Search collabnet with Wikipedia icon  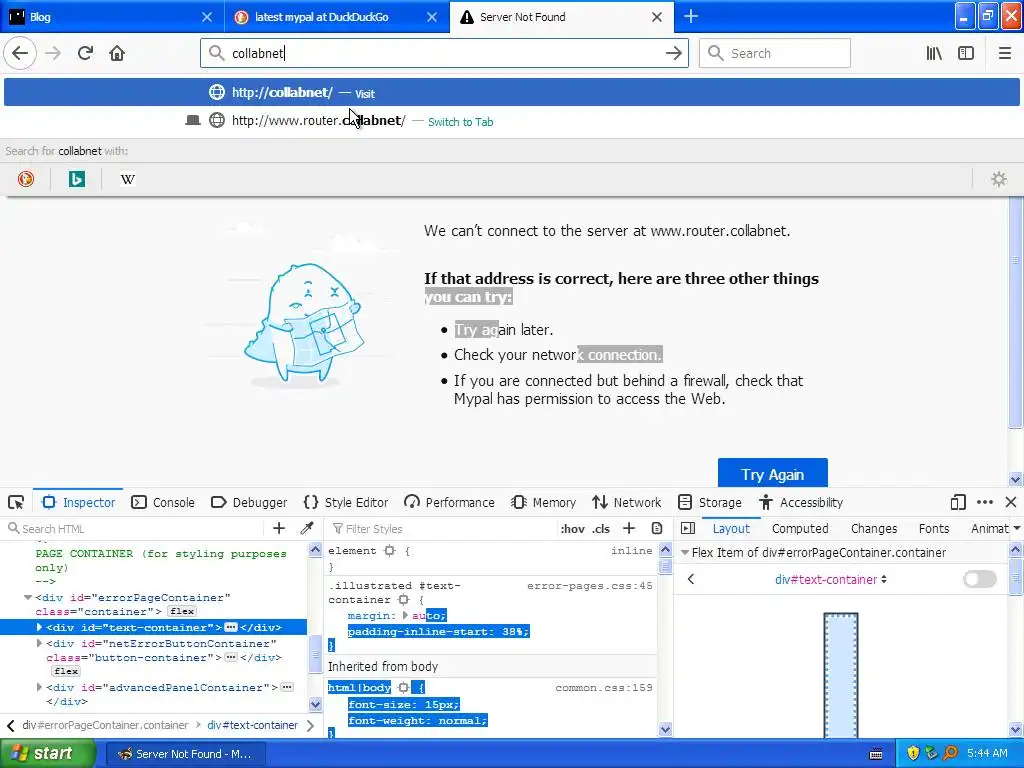[x=128, y=179]
